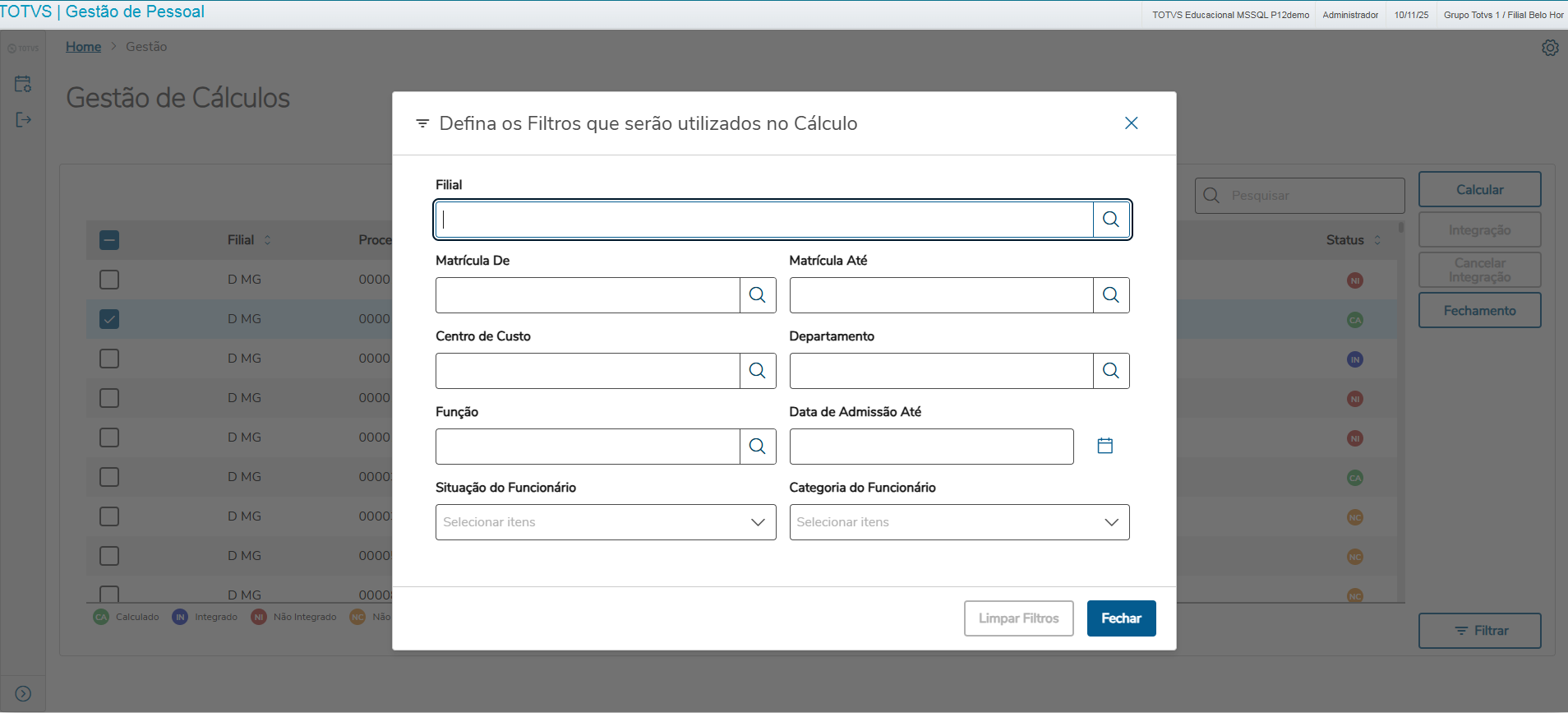Expand Situação do Funcionário dropdown
Image resolution: width=1568 pixels, height=713 pixels.
[606, 522]
